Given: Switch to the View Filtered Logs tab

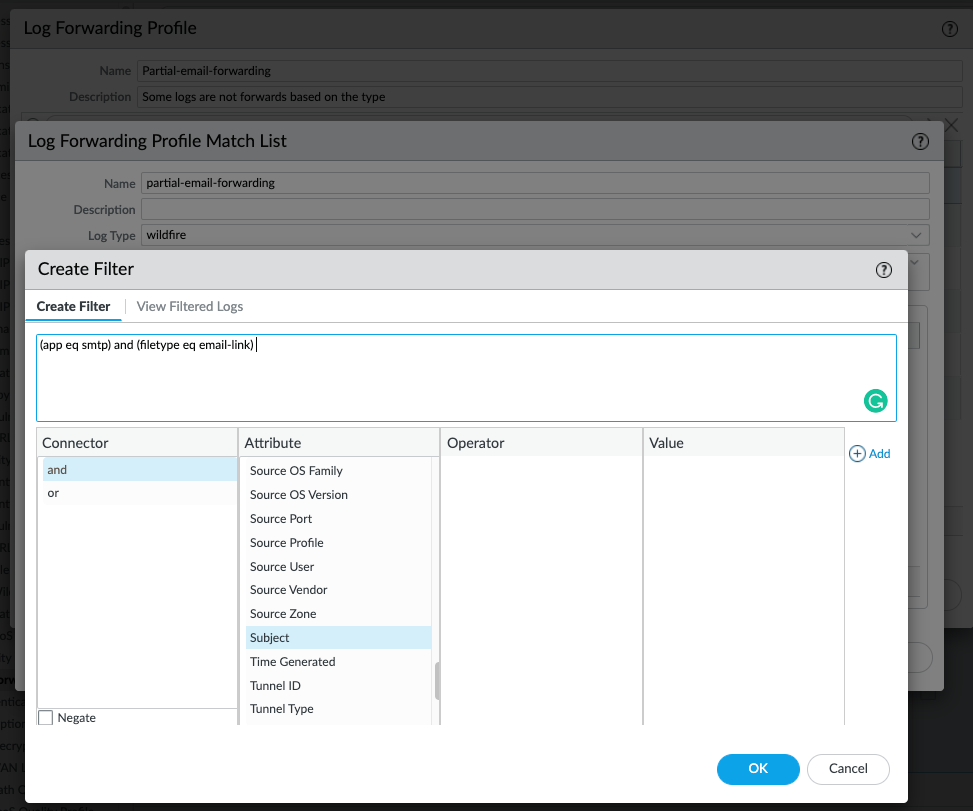Looking at the screenshot, I should [x=189, y=306].
